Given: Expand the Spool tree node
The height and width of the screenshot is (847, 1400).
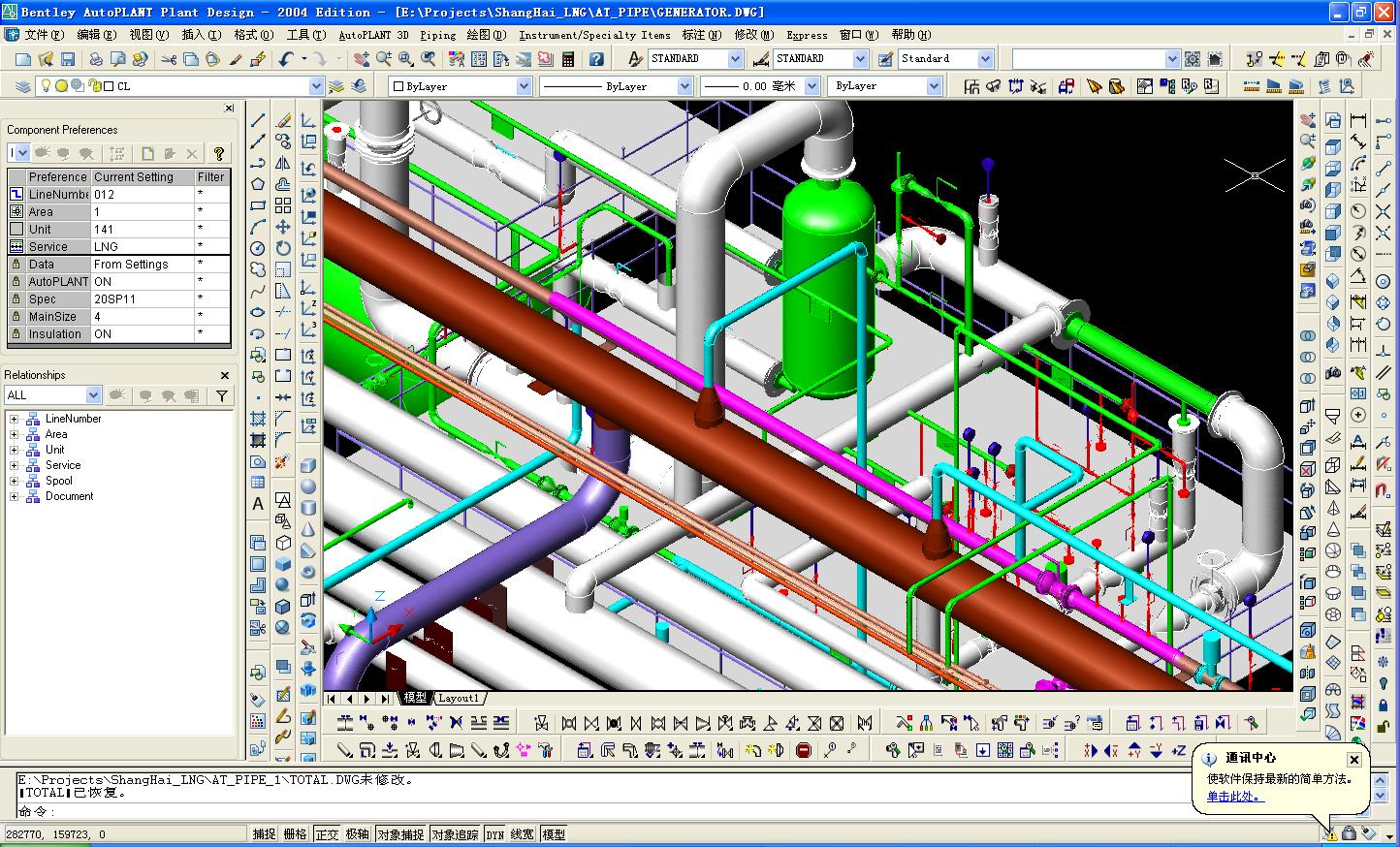Looking at the screenshot, I should pyautogui.click(x=14, y=481).
